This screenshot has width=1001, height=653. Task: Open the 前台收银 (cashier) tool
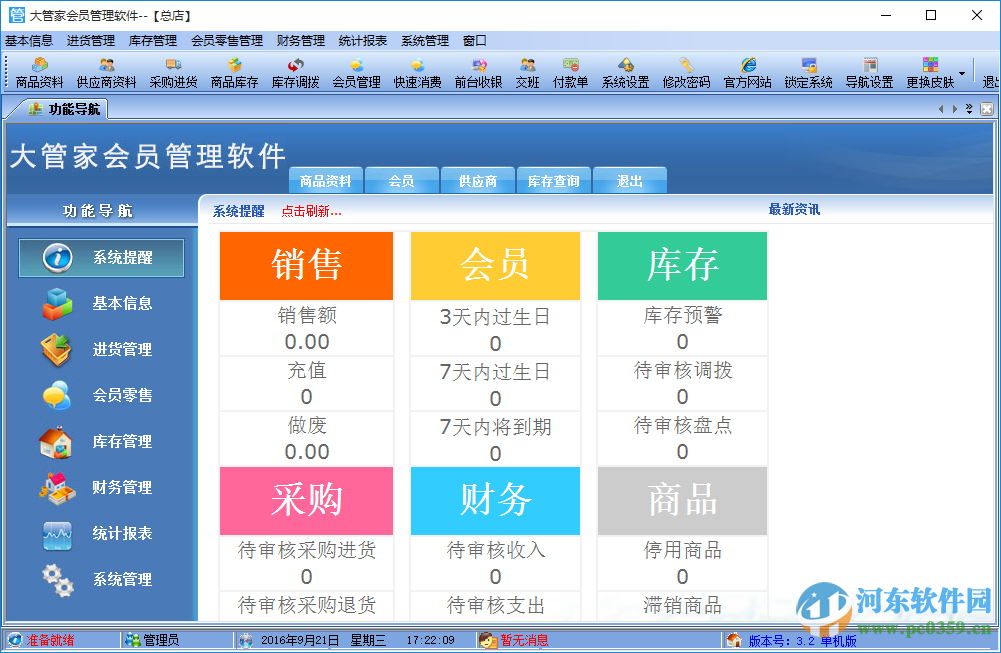point(478,72)
